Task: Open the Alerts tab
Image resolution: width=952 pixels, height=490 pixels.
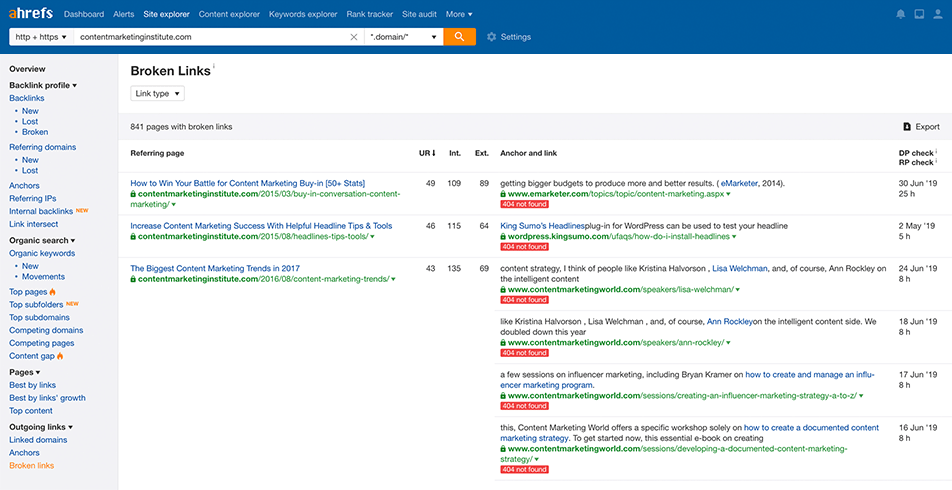Action: [x=124, y=14]
